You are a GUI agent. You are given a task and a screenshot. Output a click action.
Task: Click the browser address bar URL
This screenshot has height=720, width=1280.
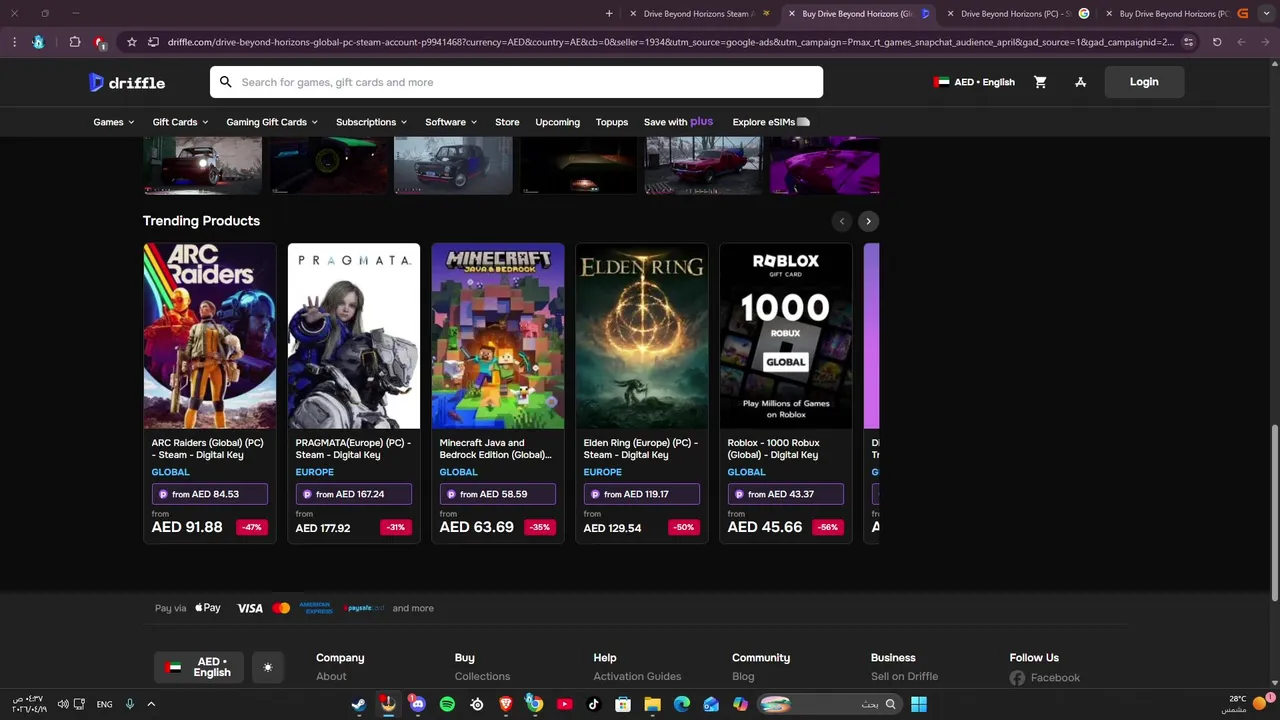671,42
